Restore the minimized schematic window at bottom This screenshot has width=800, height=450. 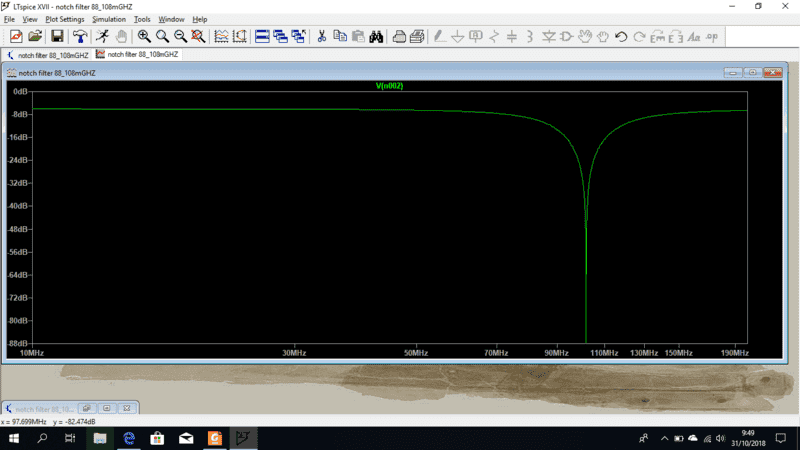(87, 408)
